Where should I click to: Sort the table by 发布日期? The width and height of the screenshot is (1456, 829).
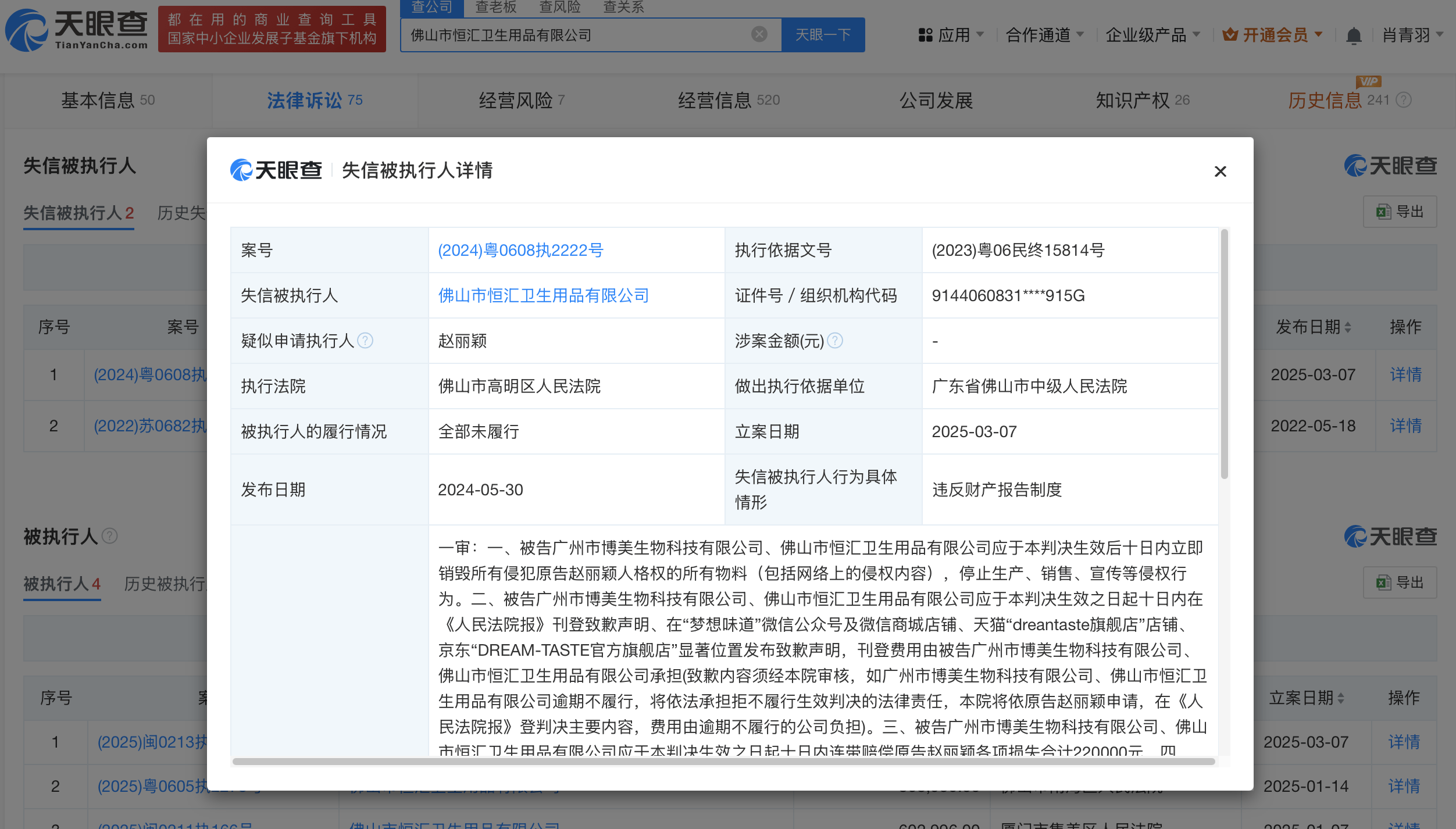[x=1314, y=327]
